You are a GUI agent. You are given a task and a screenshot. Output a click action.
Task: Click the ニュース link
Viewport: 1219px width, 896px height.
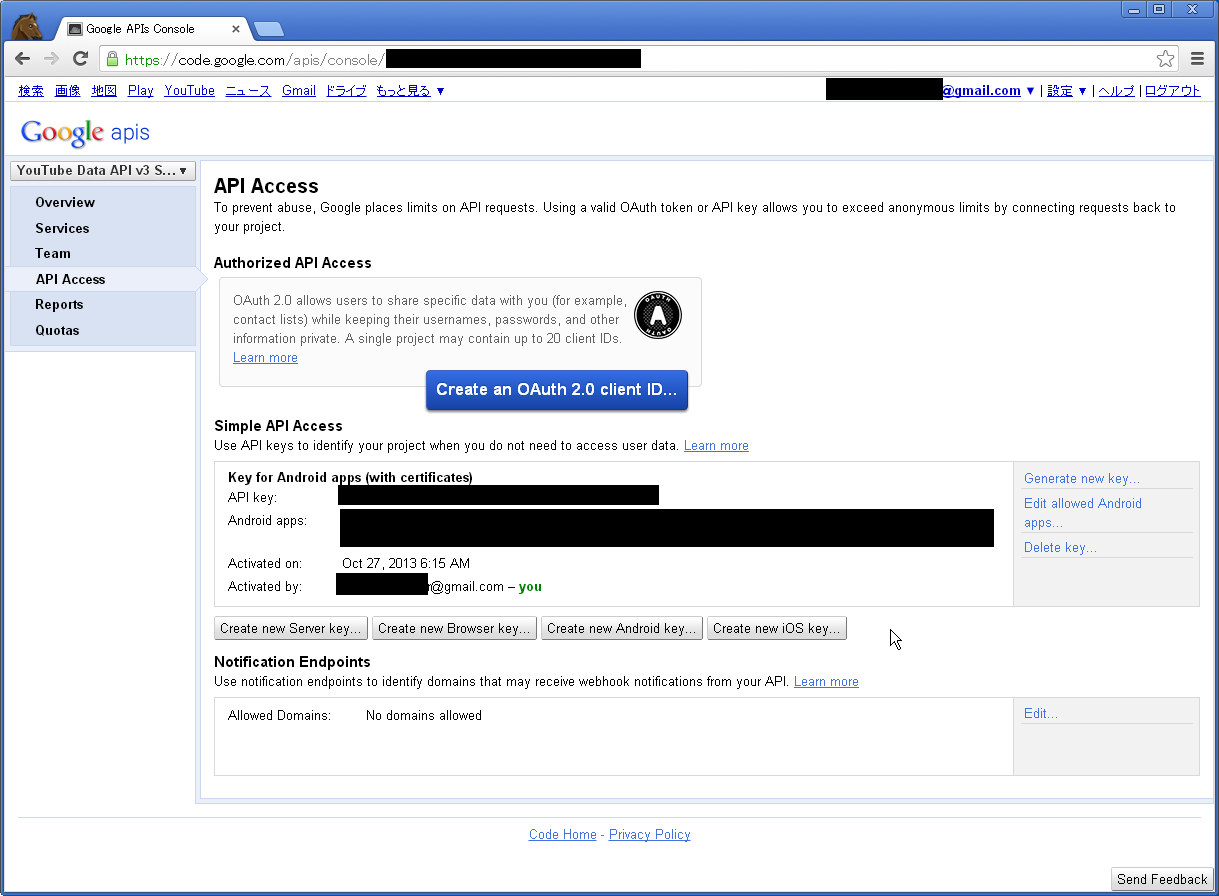coord(248,91)
